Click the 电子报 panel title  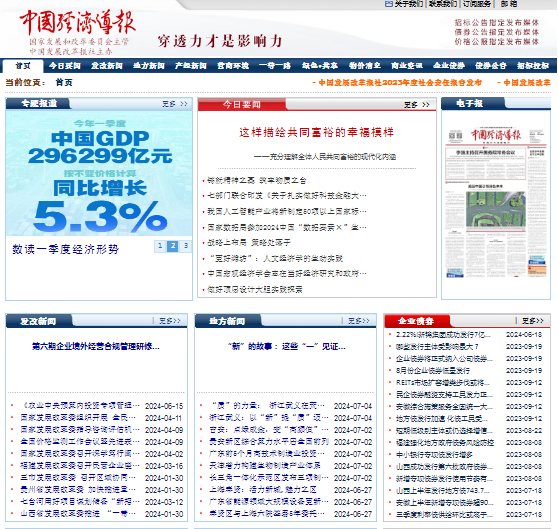pyautogui.click(x=469, y=104)
